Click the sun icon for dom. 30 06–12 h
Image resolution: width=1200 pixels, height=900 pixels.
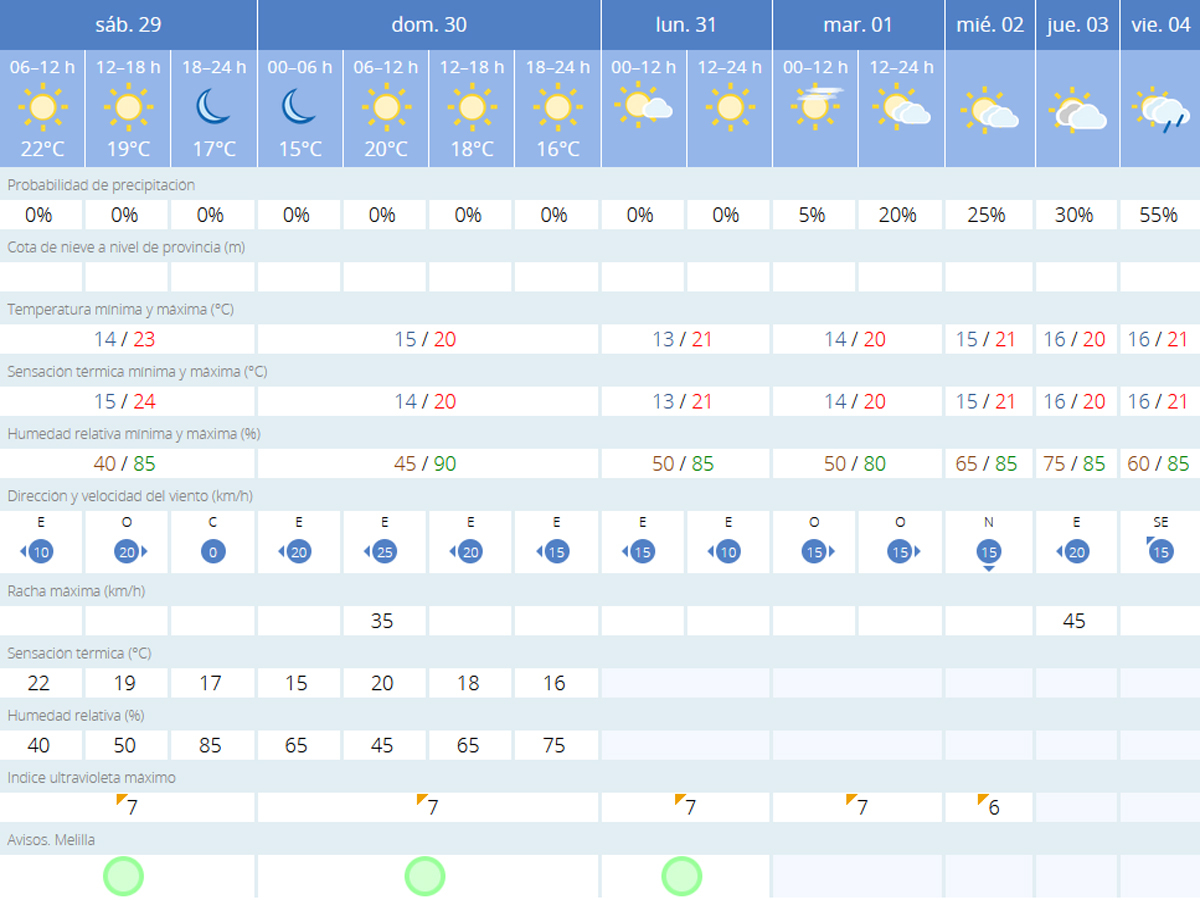coord(386,107)
